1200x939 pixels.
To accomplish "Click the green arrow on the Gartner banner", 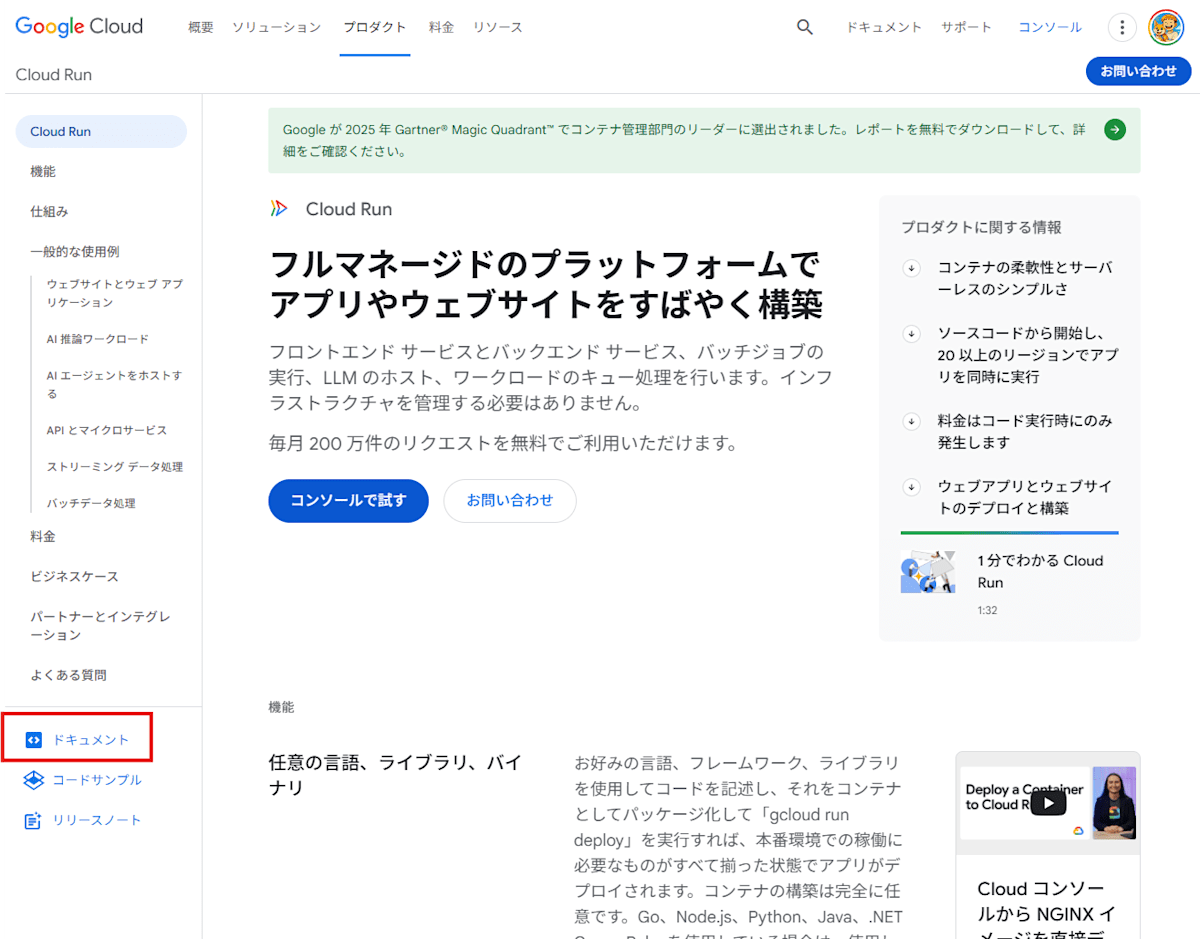I will (1114, 129).
